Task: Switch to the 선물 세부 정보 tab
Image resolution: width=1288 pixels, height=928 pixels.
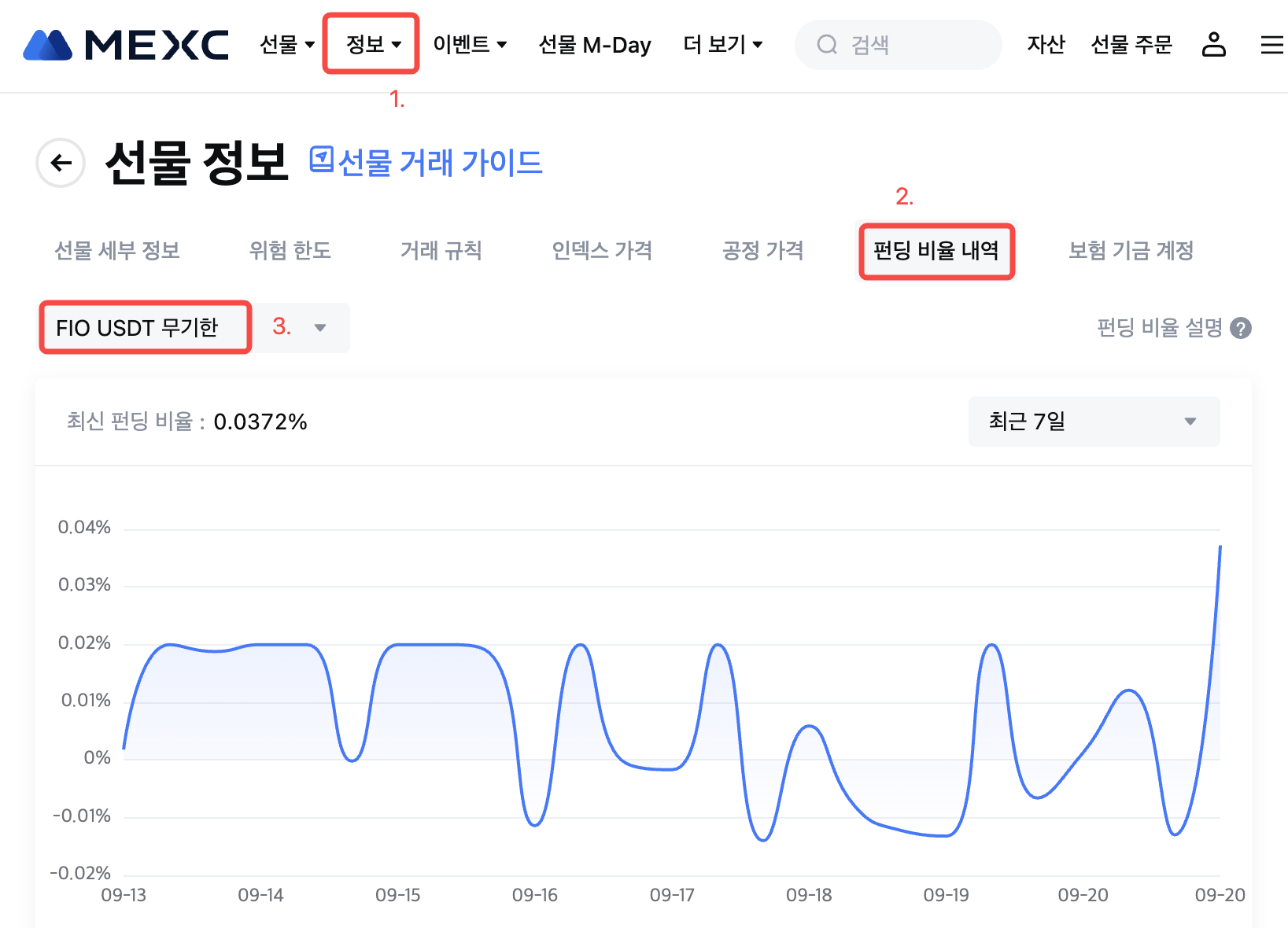Action: pyautogui.click(x=117, y=251)
